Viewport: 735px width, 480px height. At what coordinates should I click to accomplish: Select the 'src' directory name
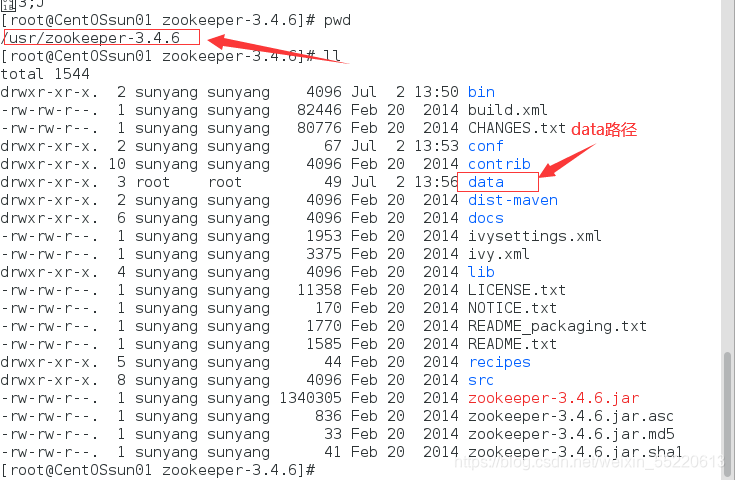[x=481, y=381]
